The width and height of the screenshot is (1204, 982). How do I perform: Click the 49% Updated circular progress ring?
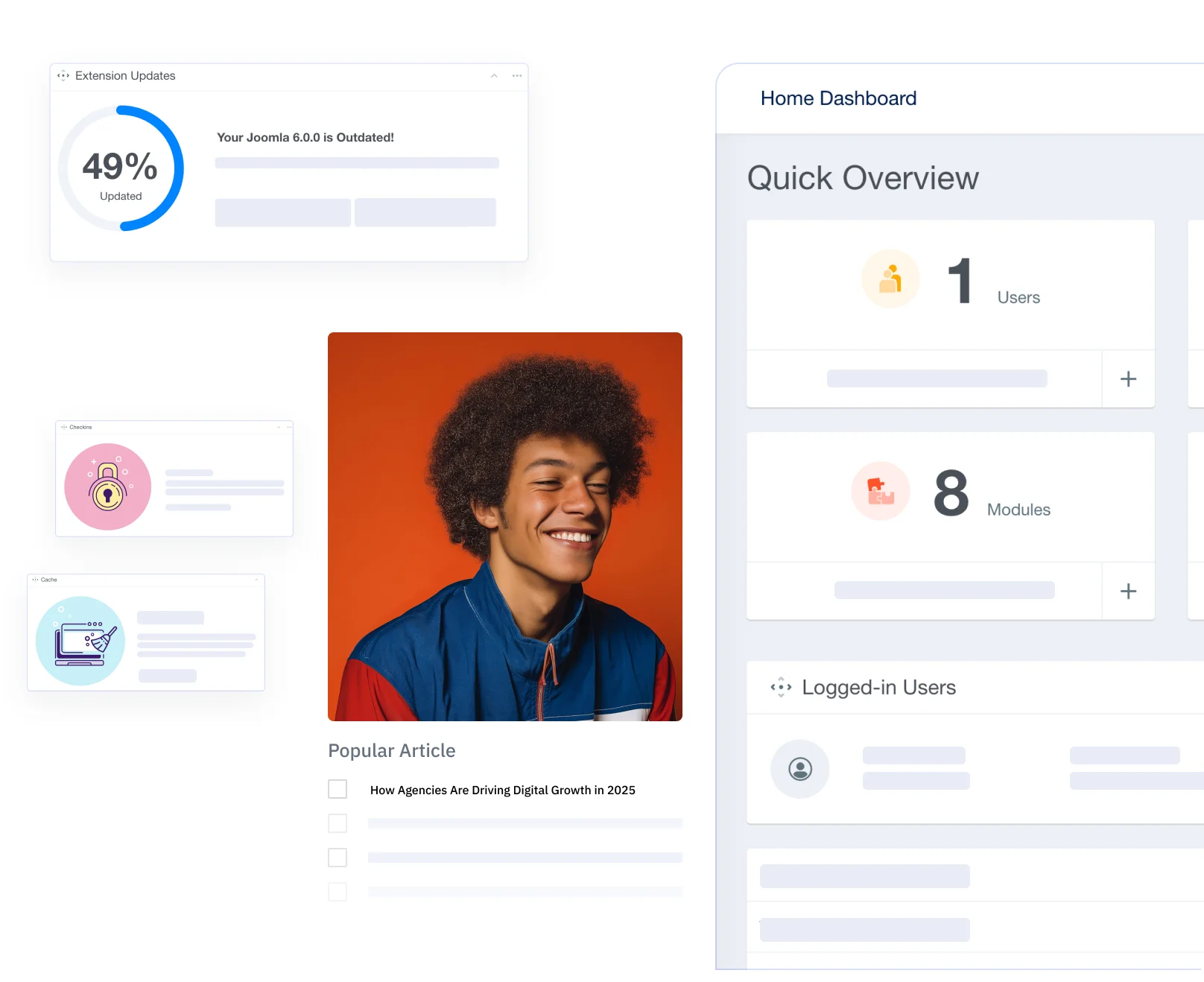[121, 168]
